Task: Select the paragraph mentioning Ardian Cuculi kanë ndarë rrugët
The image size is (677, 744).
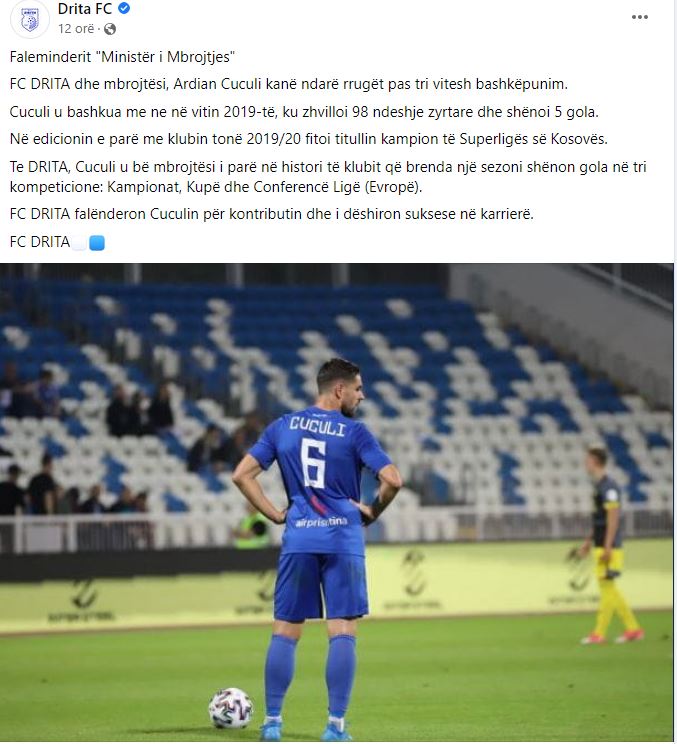Action: tap(288, 84)
